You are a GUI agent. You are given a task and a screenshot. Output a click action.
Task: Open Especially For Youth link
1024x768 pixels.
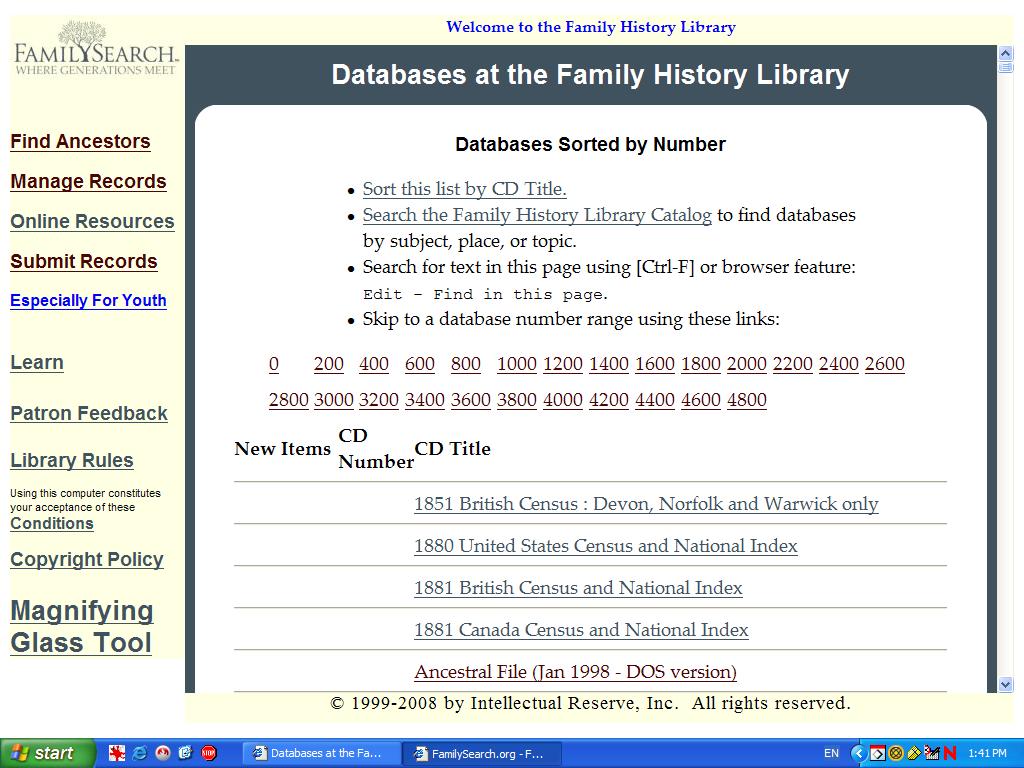[x=88, y=300]
